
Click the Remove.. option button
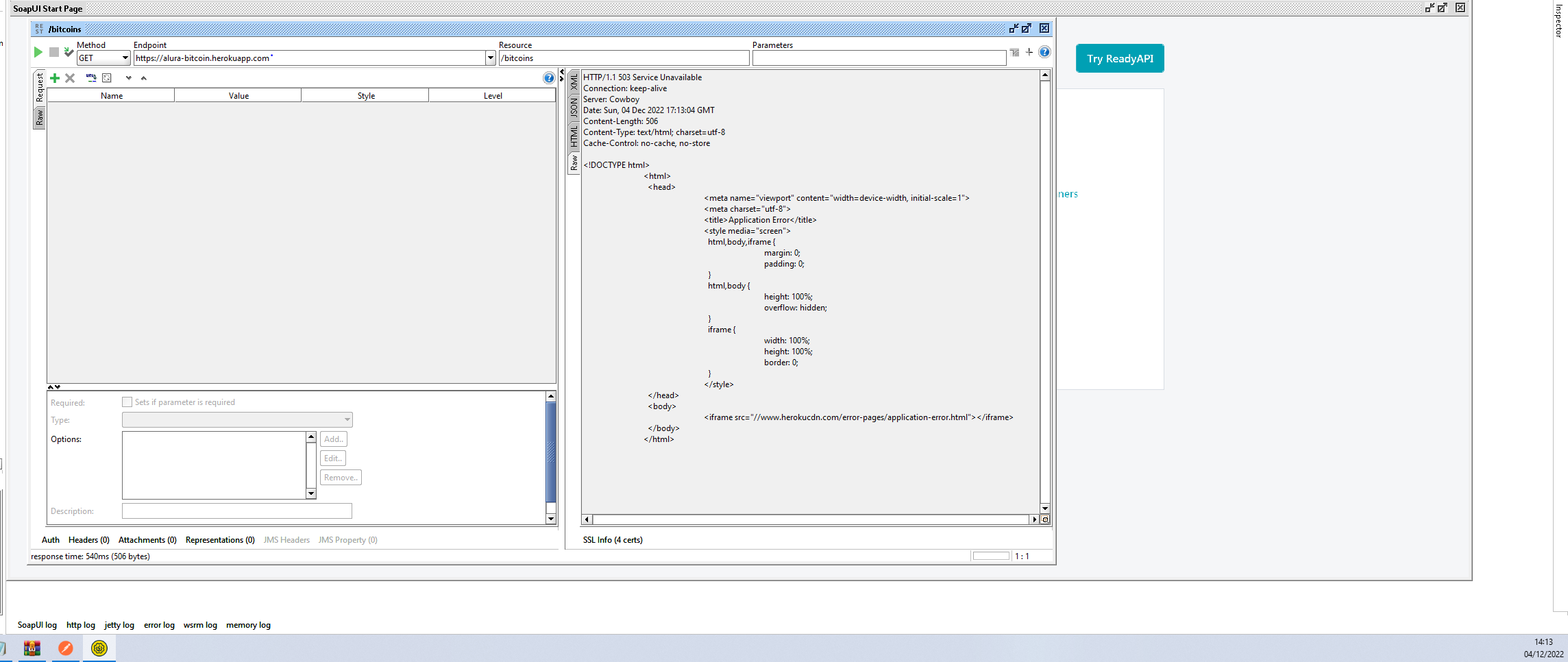point(341,478)
